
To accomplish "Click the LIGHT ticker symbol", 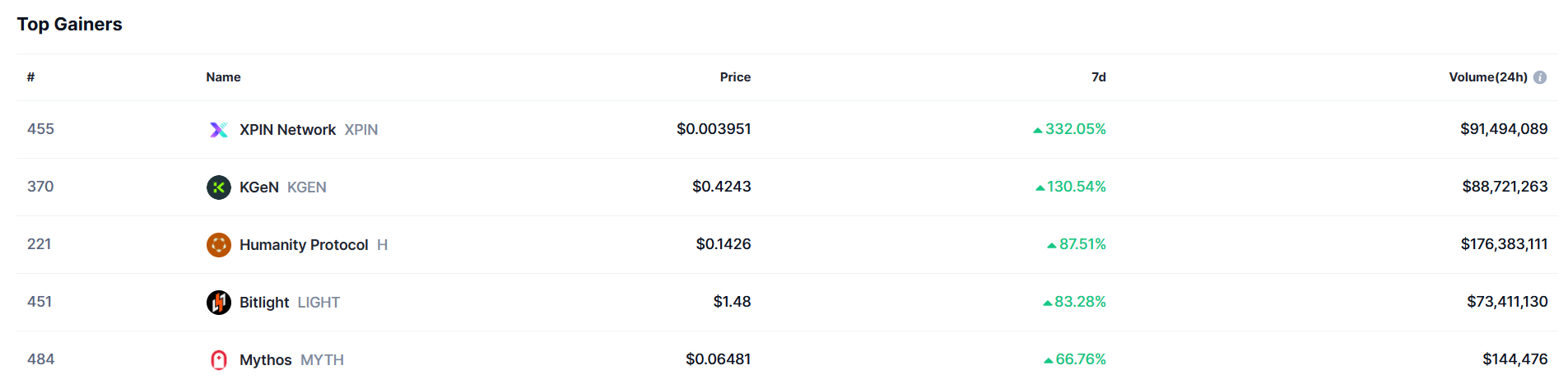I will pyautogui.click(x=319, y=303).
